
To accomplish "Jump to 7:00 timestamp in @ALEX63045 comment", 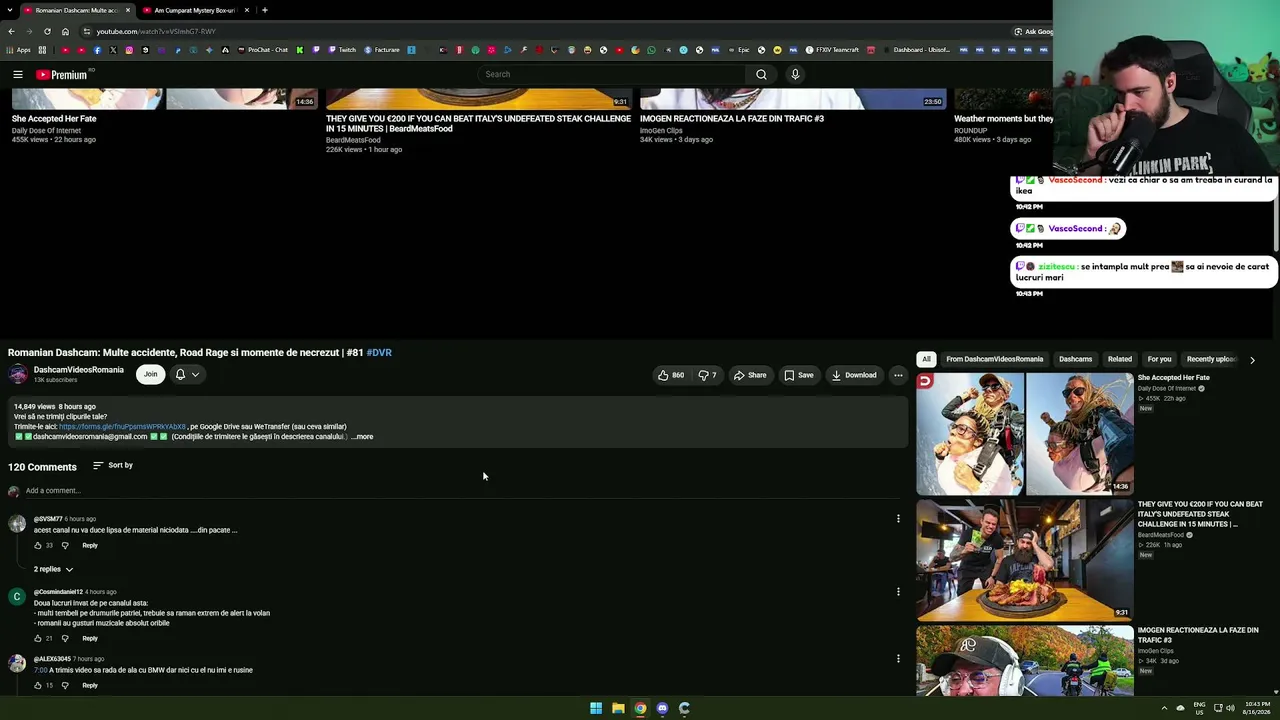I will click(40, 670).
